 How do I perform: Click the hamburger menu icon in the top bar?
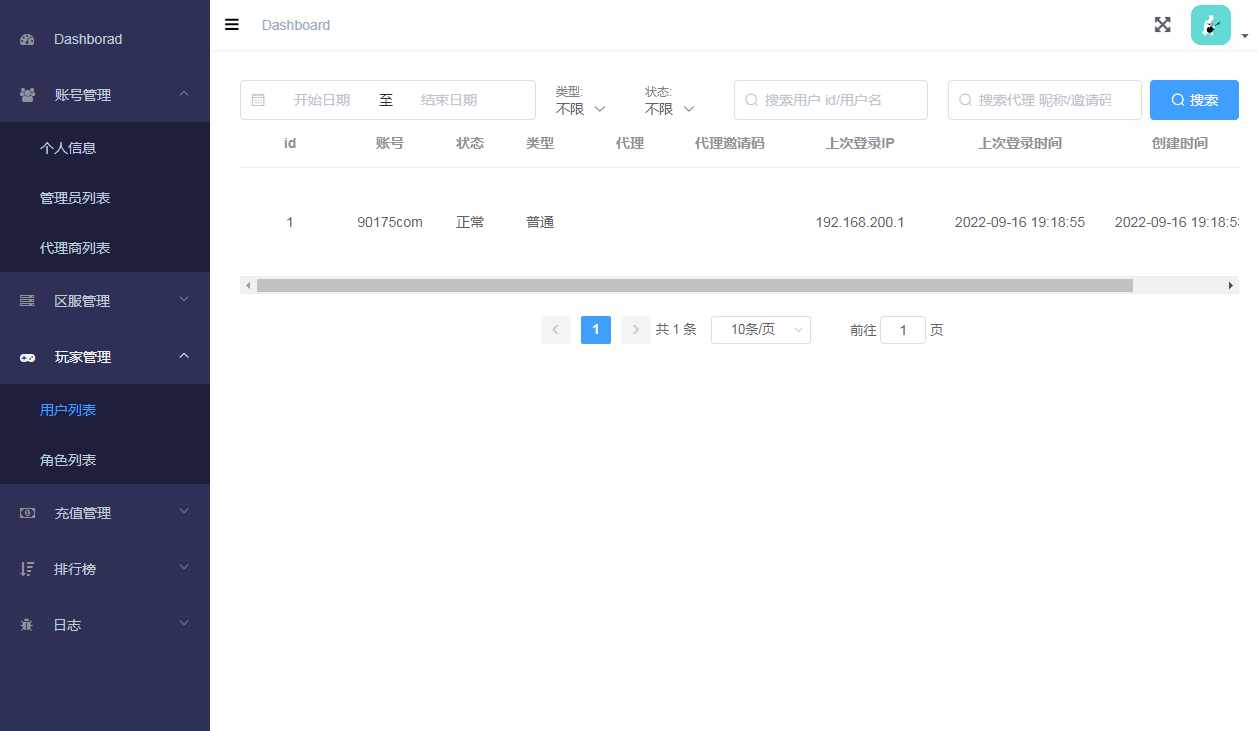[231, 24]
